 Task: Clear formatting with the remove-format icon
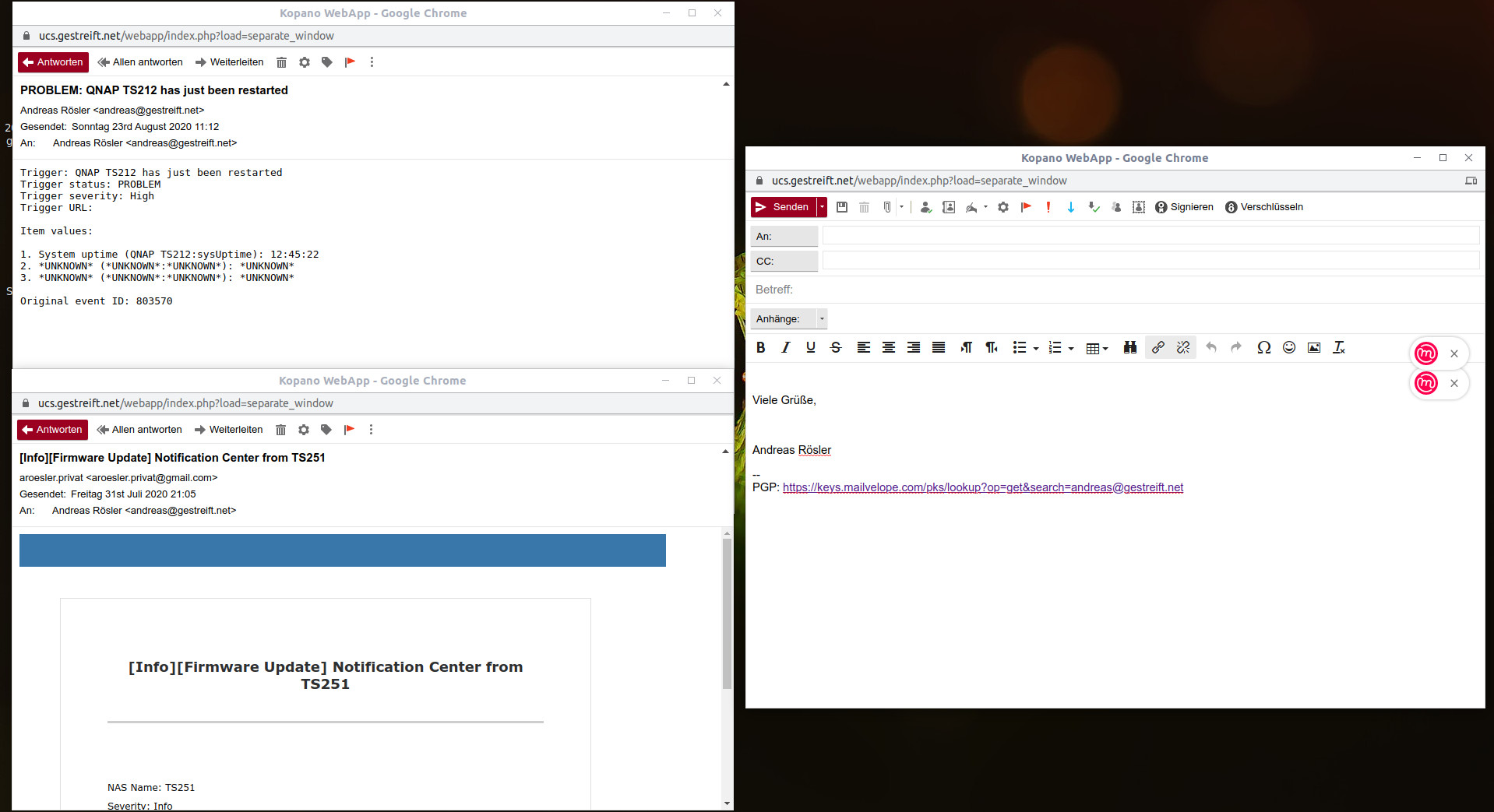(x=1339, y=348)
